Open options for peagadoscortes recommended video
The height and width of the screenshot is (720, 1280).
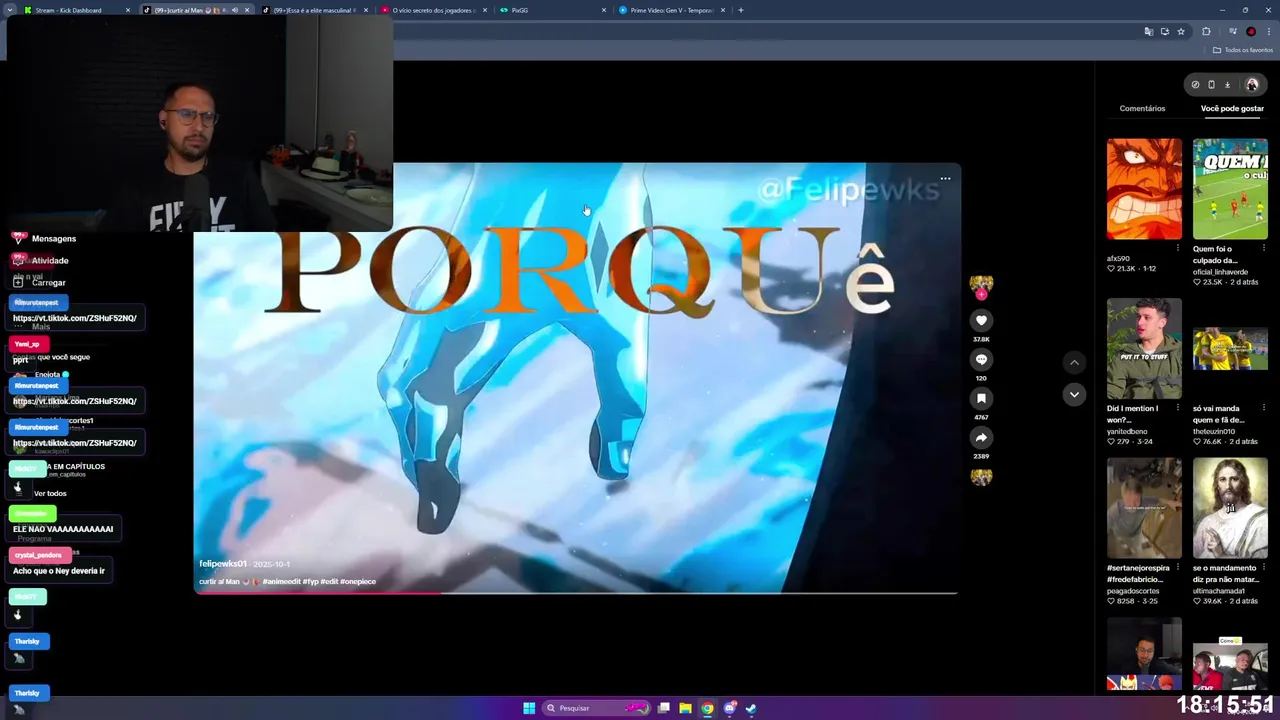click(1177, 568)
